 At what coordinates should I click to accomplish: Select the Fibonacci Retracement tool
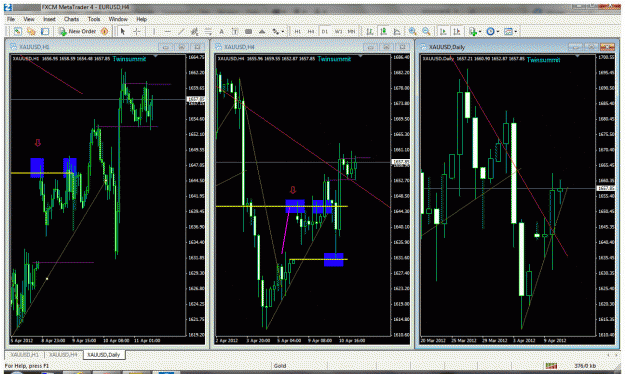(x=208, y=31)
